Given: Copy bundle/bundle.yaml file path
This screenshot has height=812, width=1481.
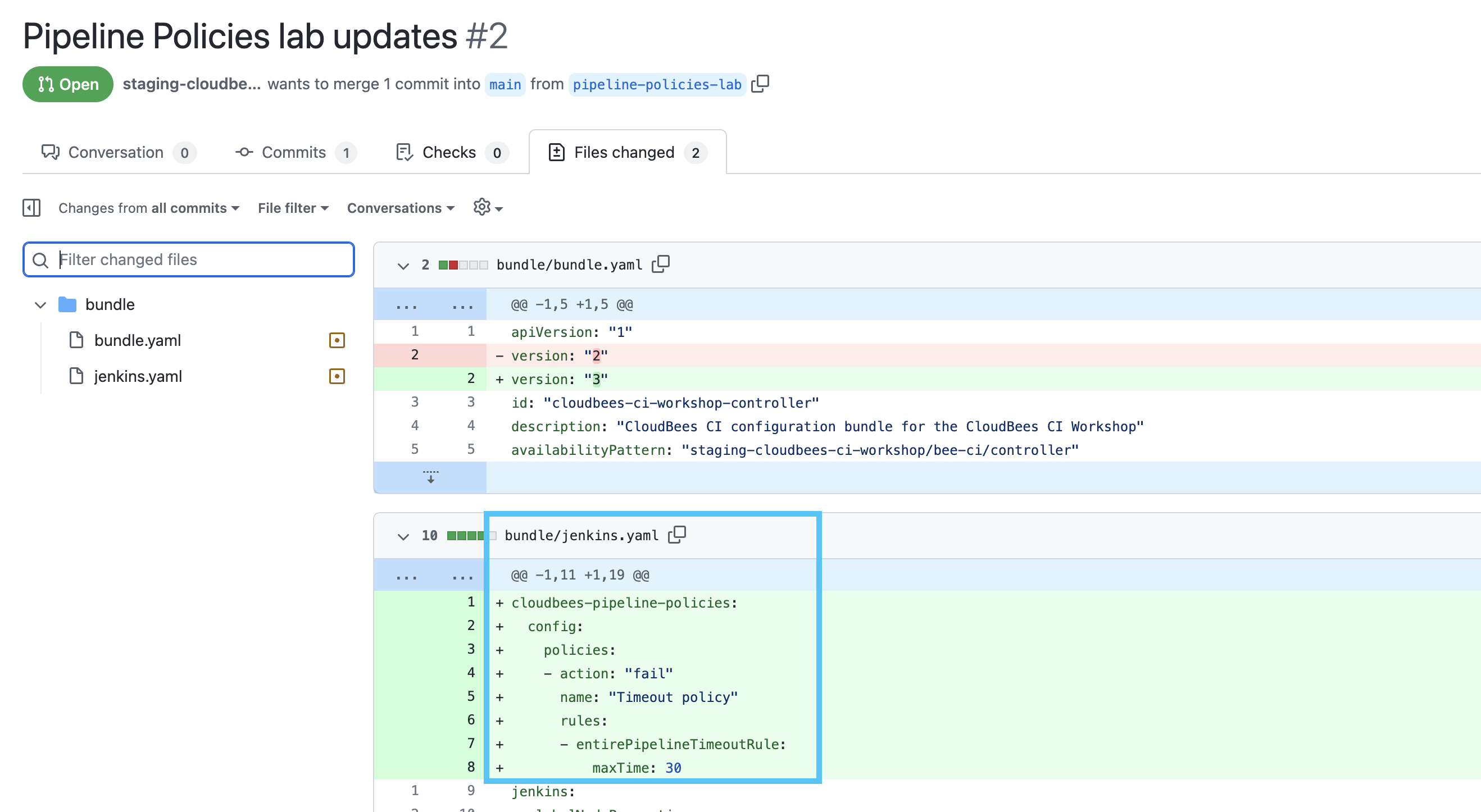Looking at the screenshot, I should click(x=661, y=264).
